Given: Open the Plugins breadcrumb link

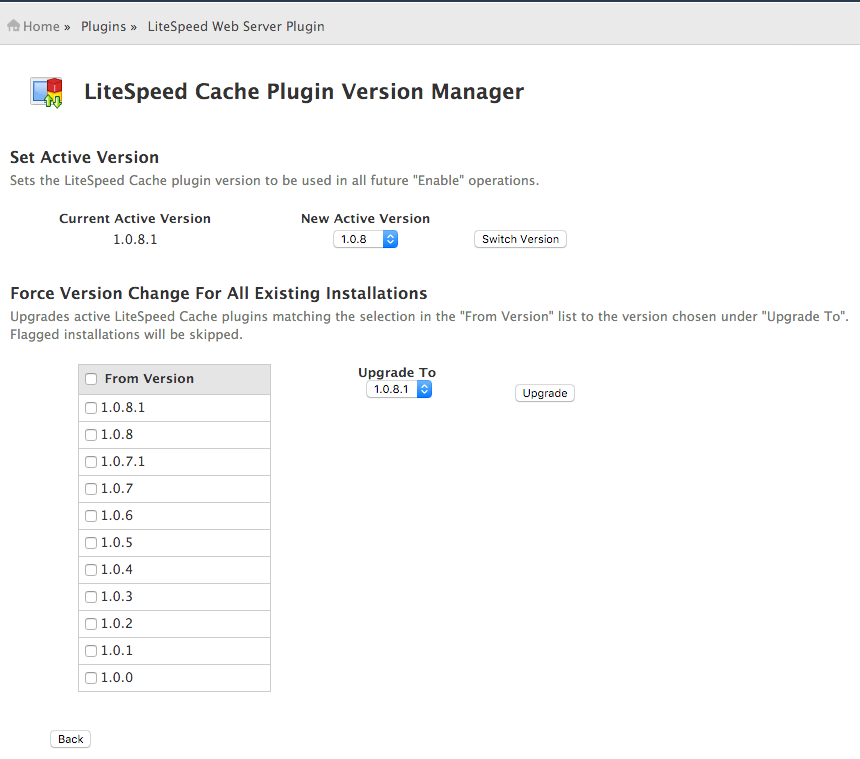Looking at the screenshot, I should coord(104,26).
